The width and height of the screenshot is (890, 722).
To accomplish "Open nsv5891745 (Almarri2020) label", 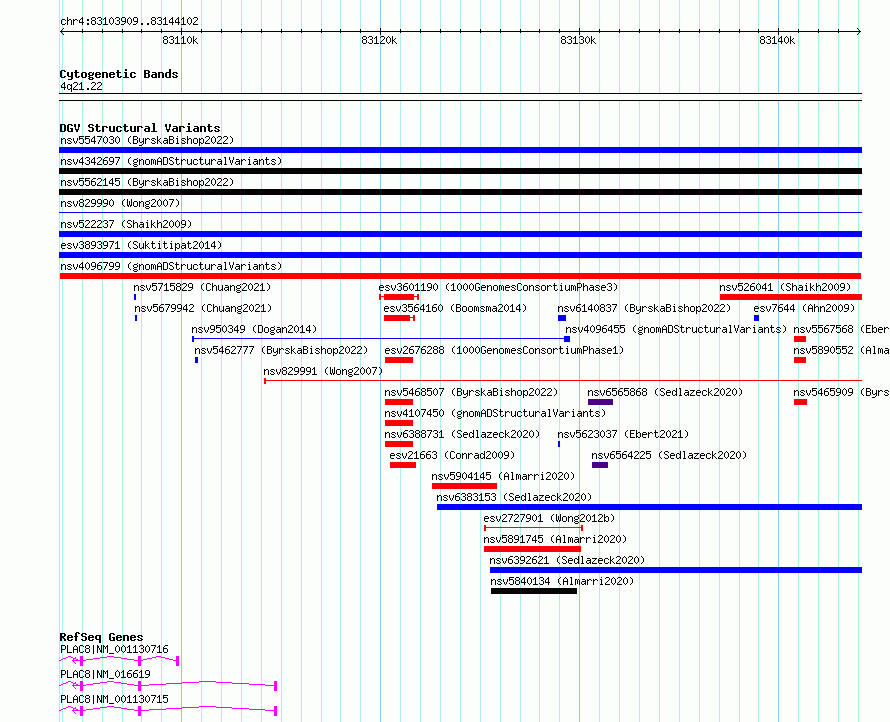I will (x=556, y=539).
